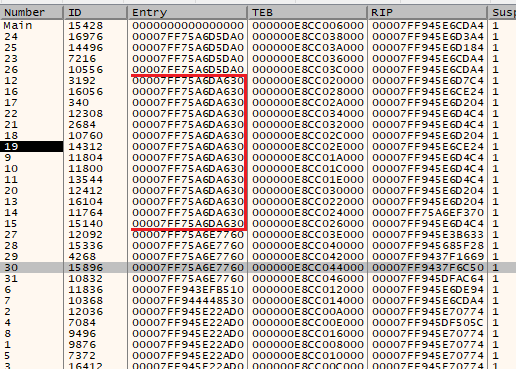This screenshot has height=369, width=516.
Task: Select thread number 19 in the list
Action: [x=258, y=147]
